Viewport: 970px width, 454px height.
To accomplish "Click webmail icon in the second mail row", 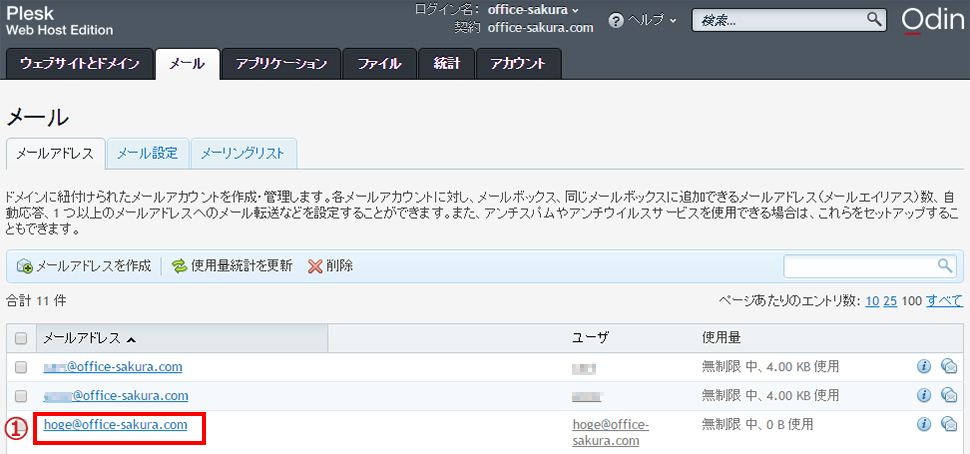I will point(949,395).
